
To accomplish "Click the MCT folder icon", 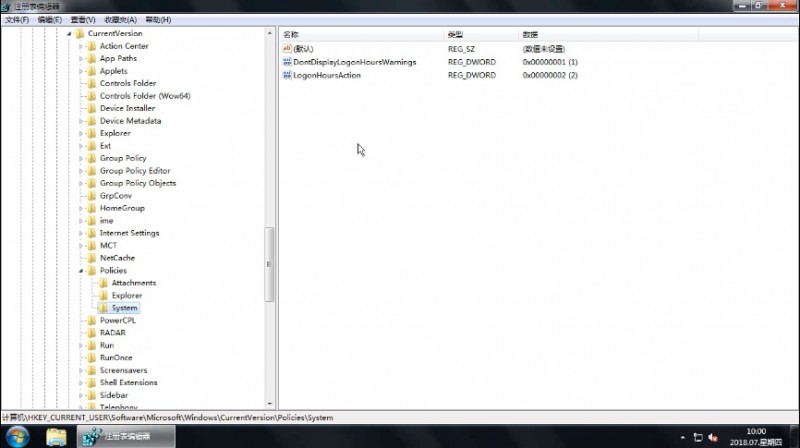I will [92, 245].
